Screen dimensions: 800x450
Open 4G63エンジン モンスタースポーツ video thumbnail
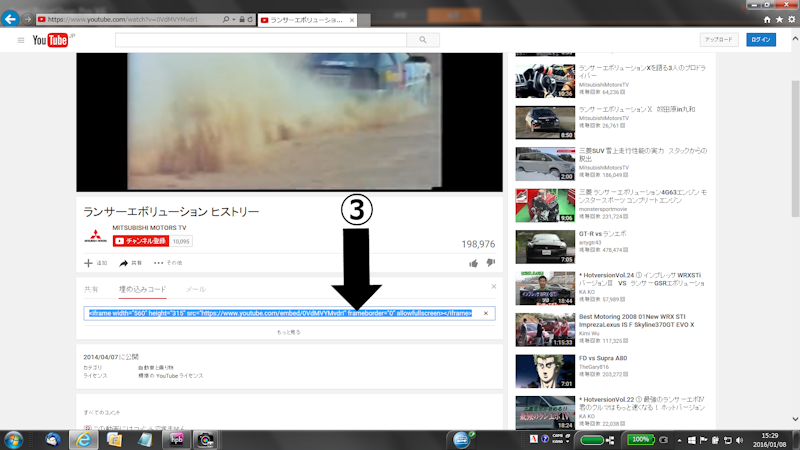(x=545, y=205)
